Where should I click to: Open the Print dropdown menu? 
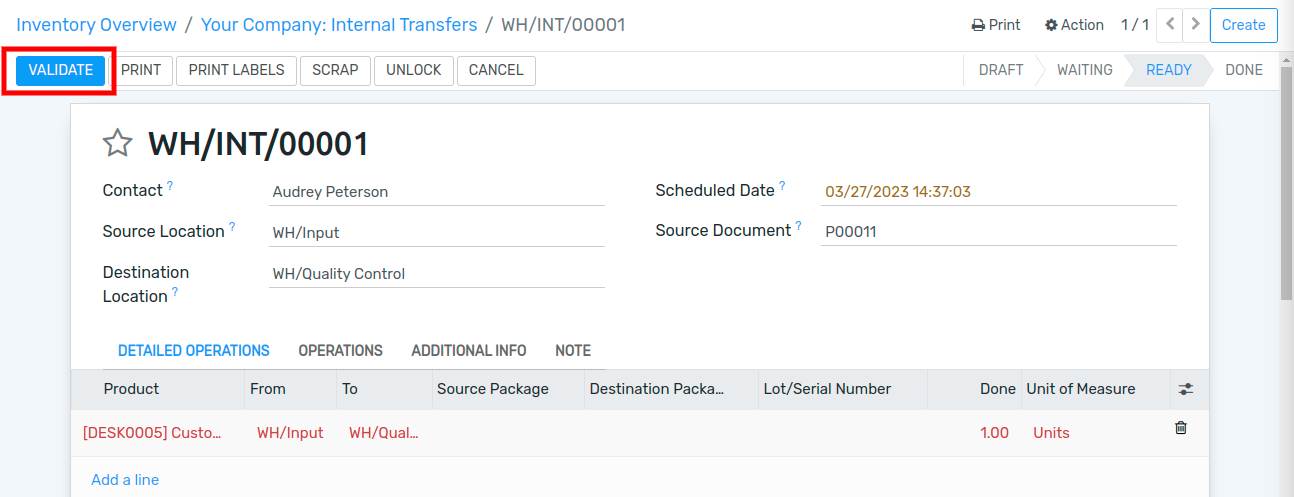(x=996, y=25)
